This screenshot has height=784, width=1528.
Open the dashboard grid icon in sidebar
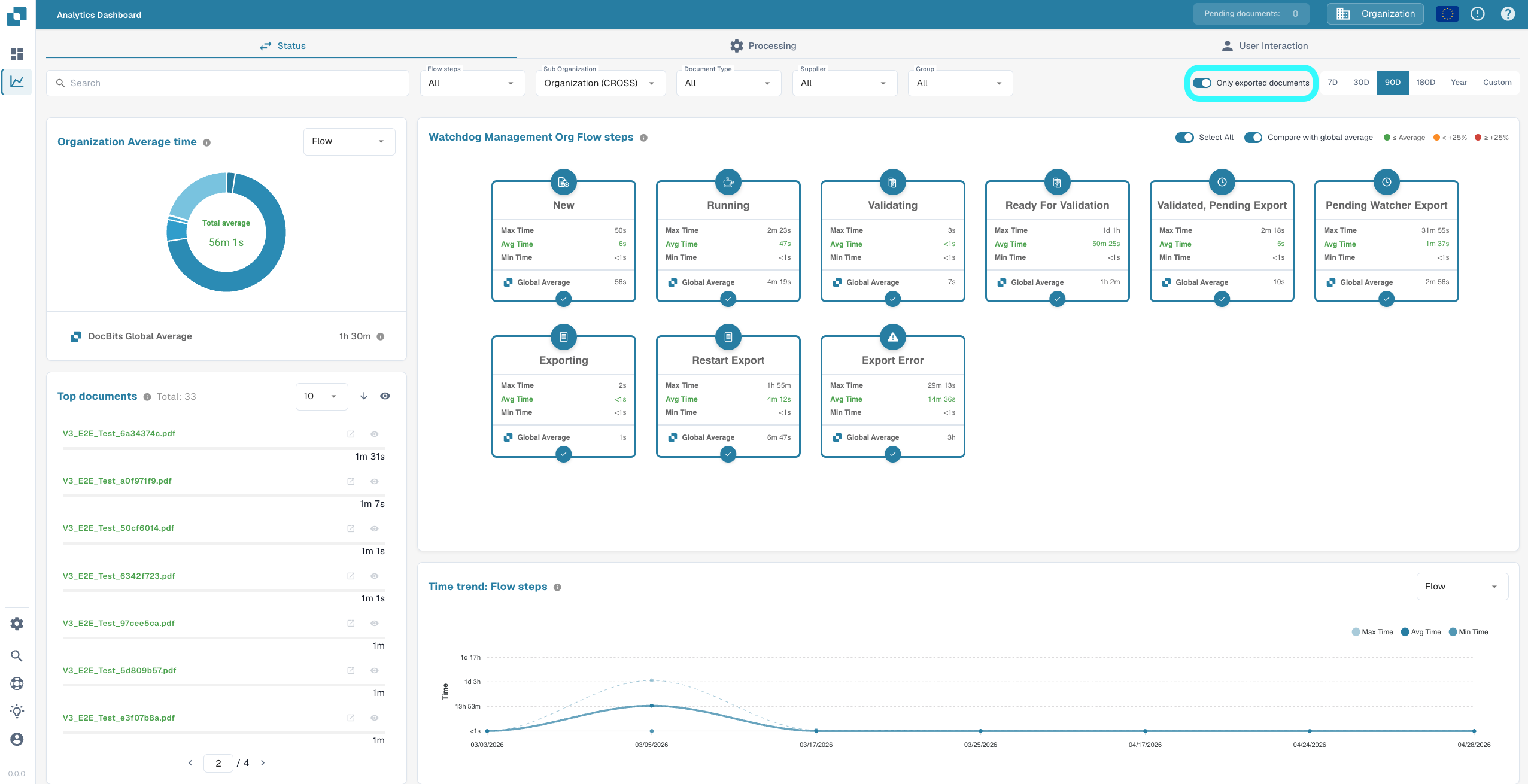click(17, 54)
